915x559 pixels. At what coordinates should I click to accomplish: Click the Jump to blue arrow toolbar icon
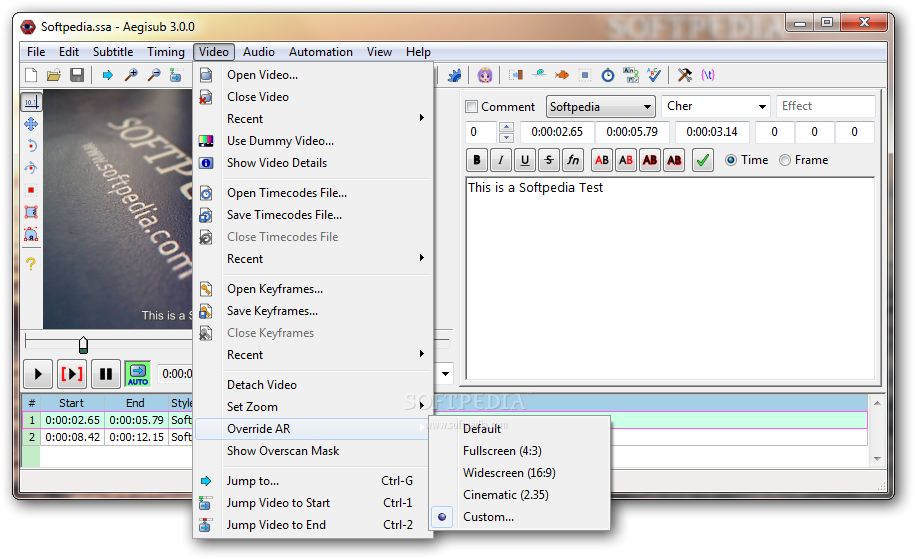(107, 75)
